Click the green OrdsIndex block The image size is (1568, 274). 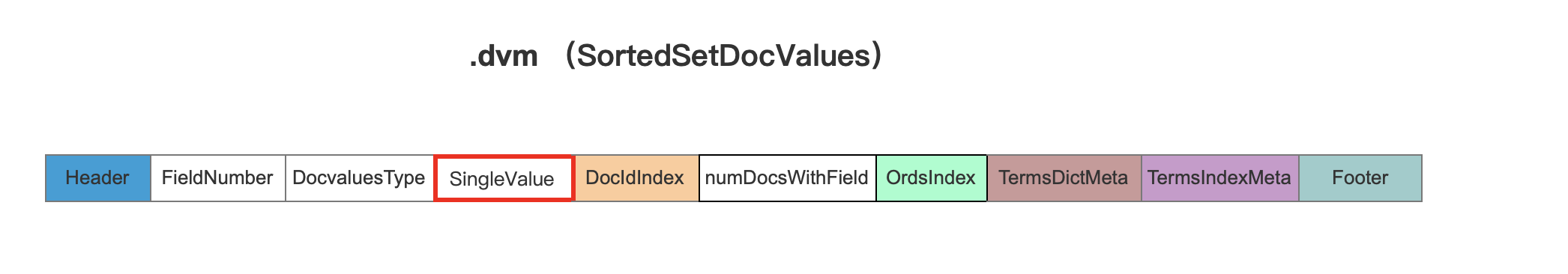[x=932, y=178]
